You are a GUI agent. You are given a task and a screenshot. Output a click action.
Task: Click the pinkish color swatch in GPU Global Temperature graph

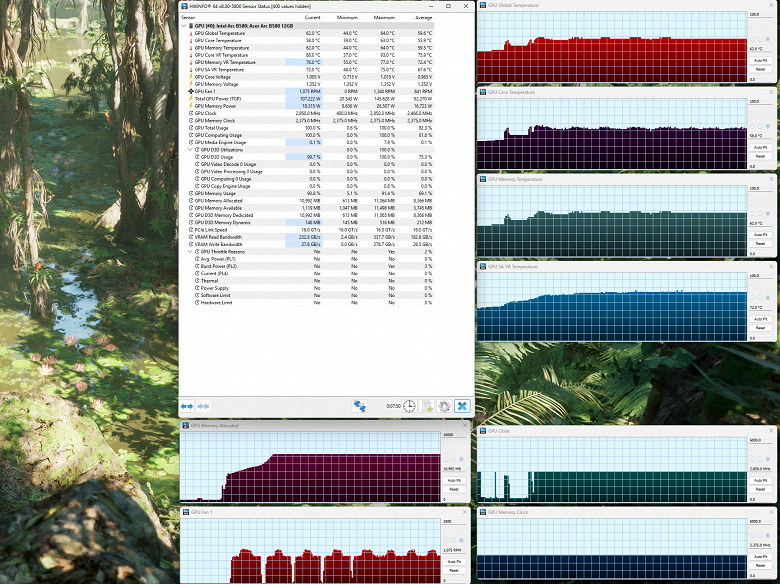point(752,39)
